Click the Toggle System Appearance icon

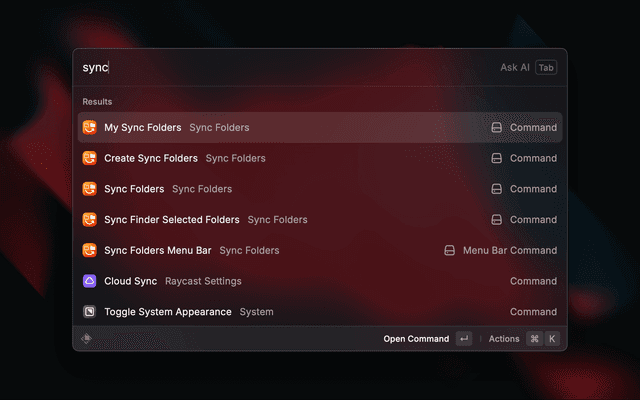pos(89,312)
